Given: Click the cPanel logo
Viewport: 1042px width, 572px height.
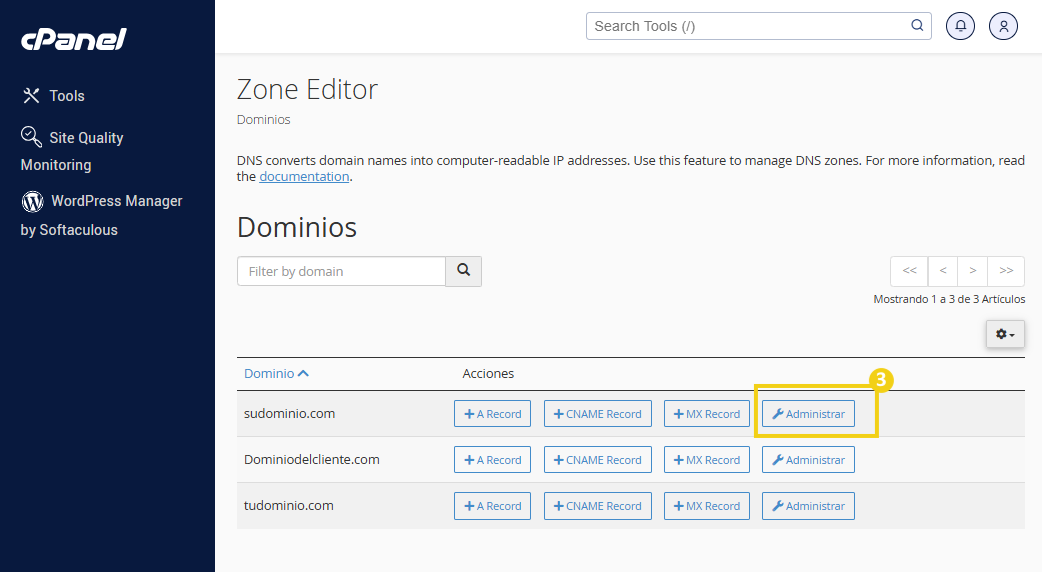Looking at the screenshot, I should [x=74, y=39].
